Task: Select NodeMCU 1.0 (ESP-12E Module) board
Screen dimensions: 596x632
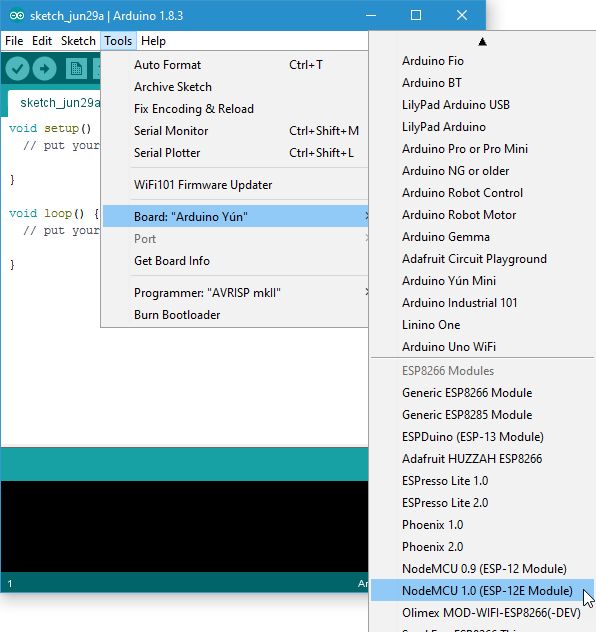Action: pyautogui.click(x=482, y=590)
